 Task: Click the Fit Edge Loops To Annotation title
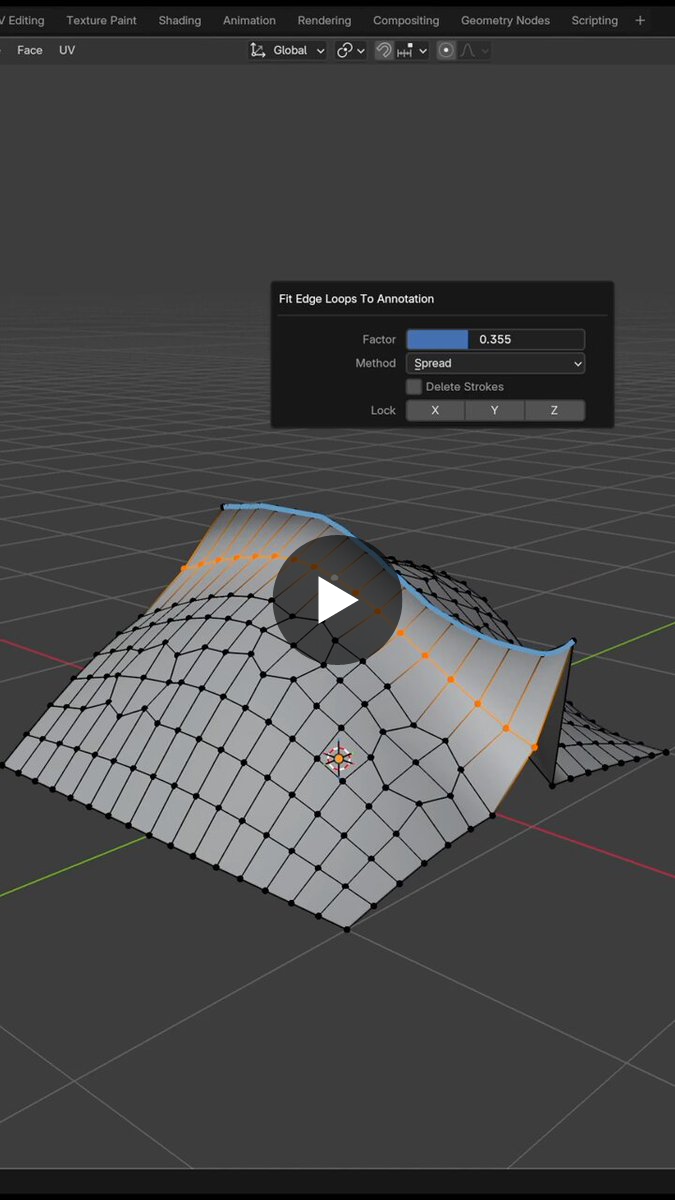(x=356, y=299)
